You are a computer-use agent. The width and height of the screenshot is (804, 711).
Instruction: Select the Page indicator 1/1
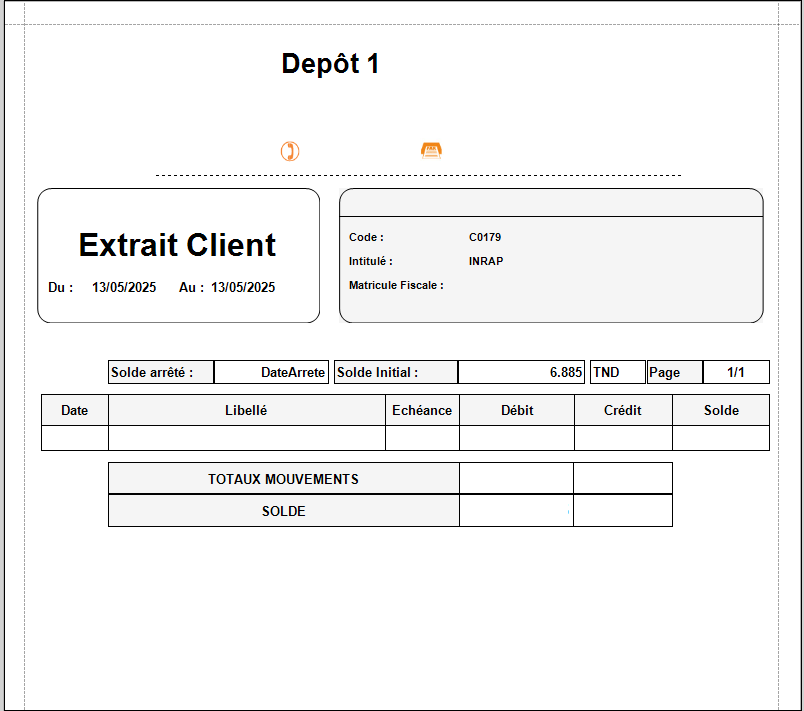coord(737,371)
